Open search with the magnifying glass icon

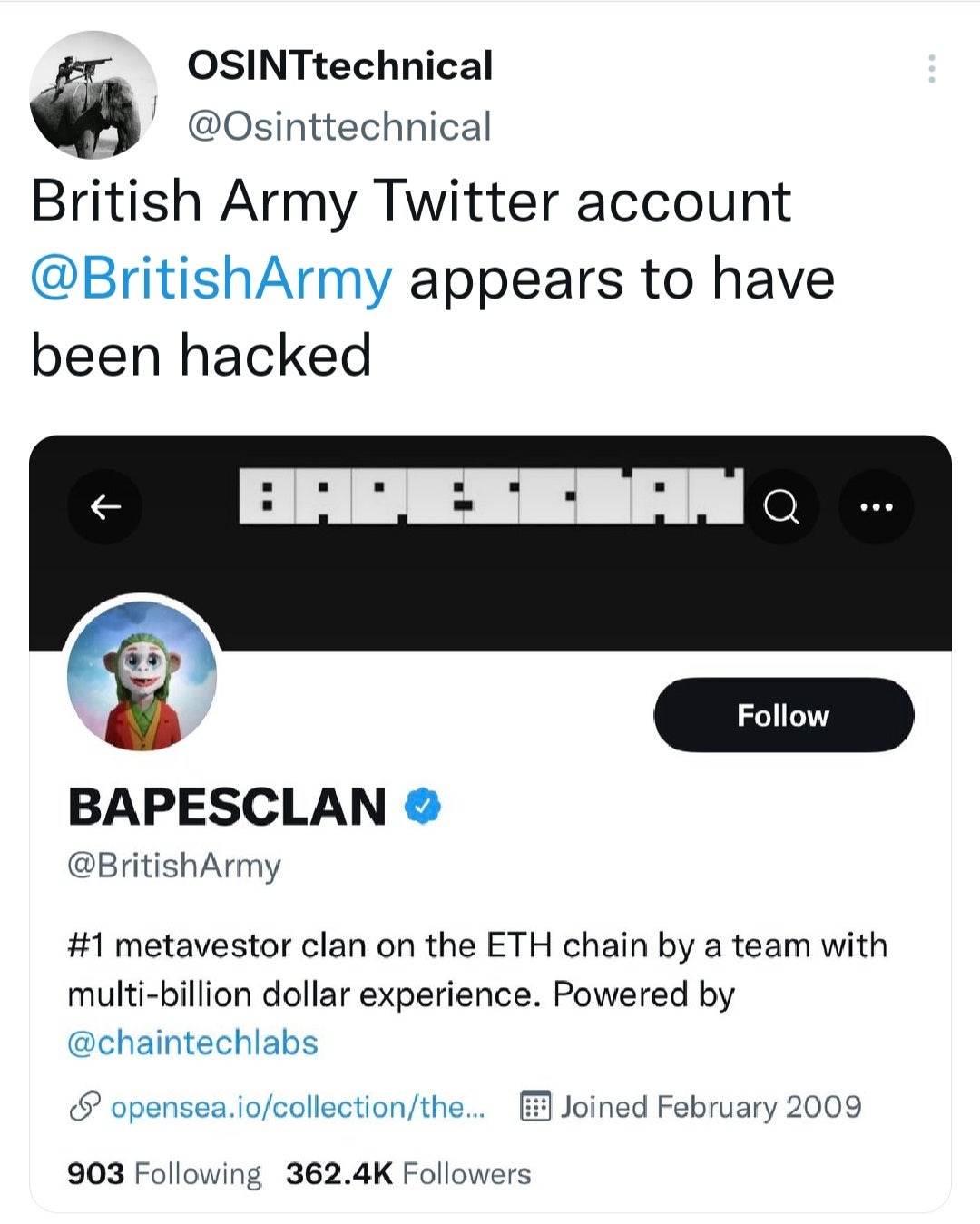click(x=781, y=506)
